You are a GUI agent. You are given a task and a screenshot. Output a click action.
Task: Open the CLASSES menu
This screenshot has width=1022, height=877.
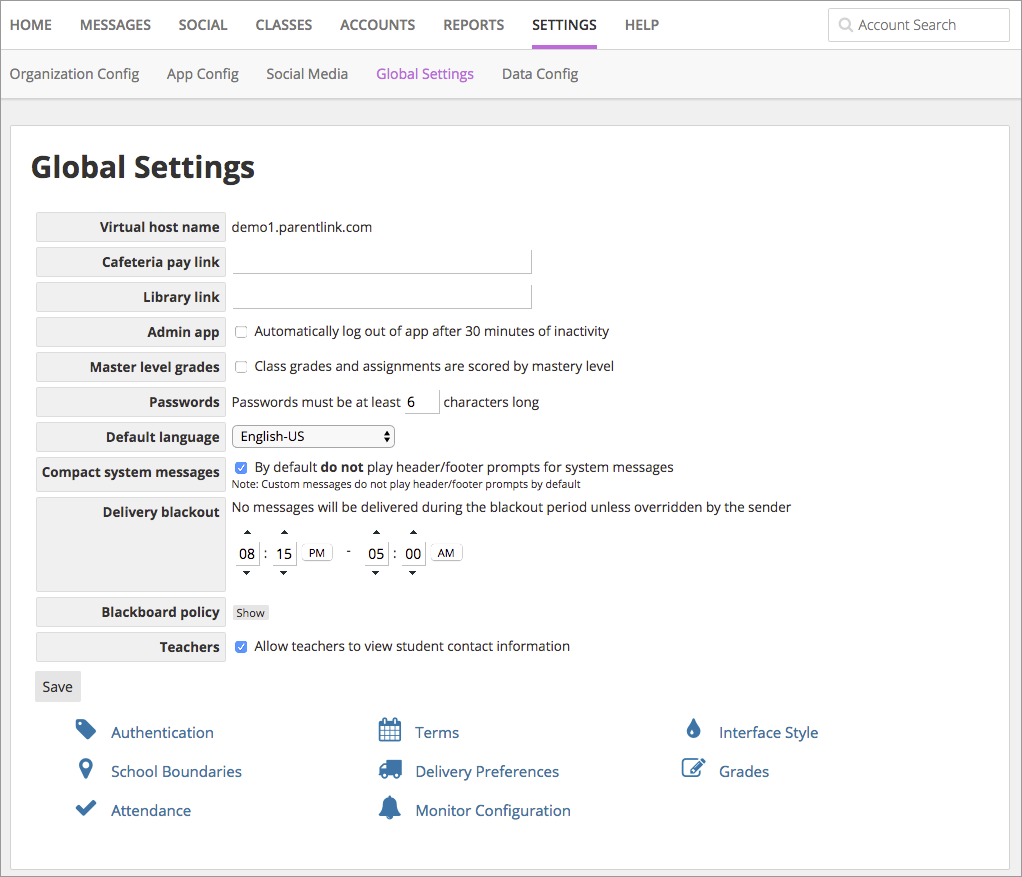pos(284,25)
